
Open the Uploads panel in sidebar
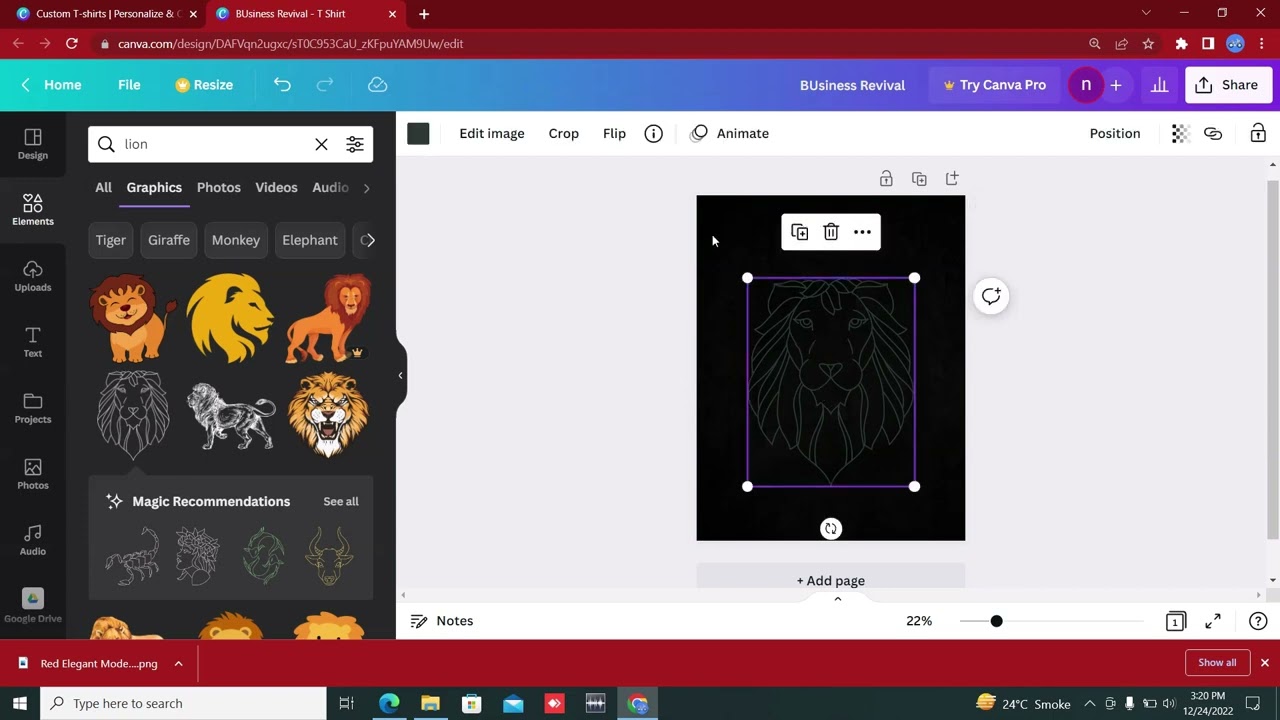tap(33, 276)
